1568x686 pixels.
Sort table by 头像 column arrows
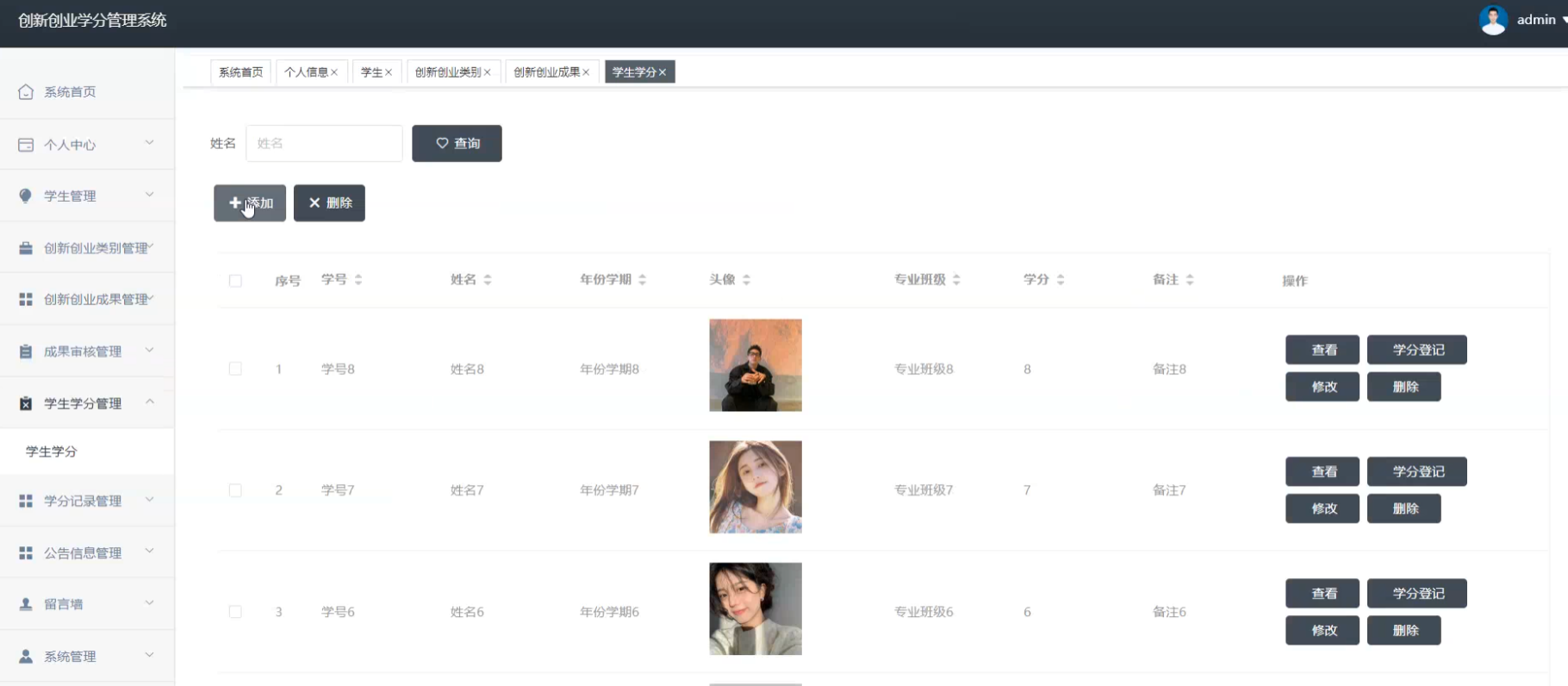pos(746,279)
